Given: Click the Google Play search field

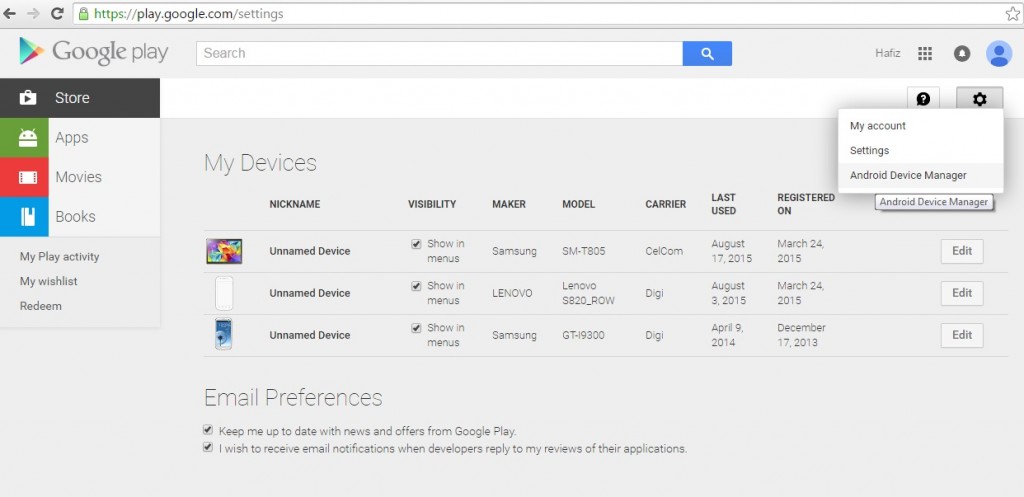Looking at the screenshot, I should 440,53.
